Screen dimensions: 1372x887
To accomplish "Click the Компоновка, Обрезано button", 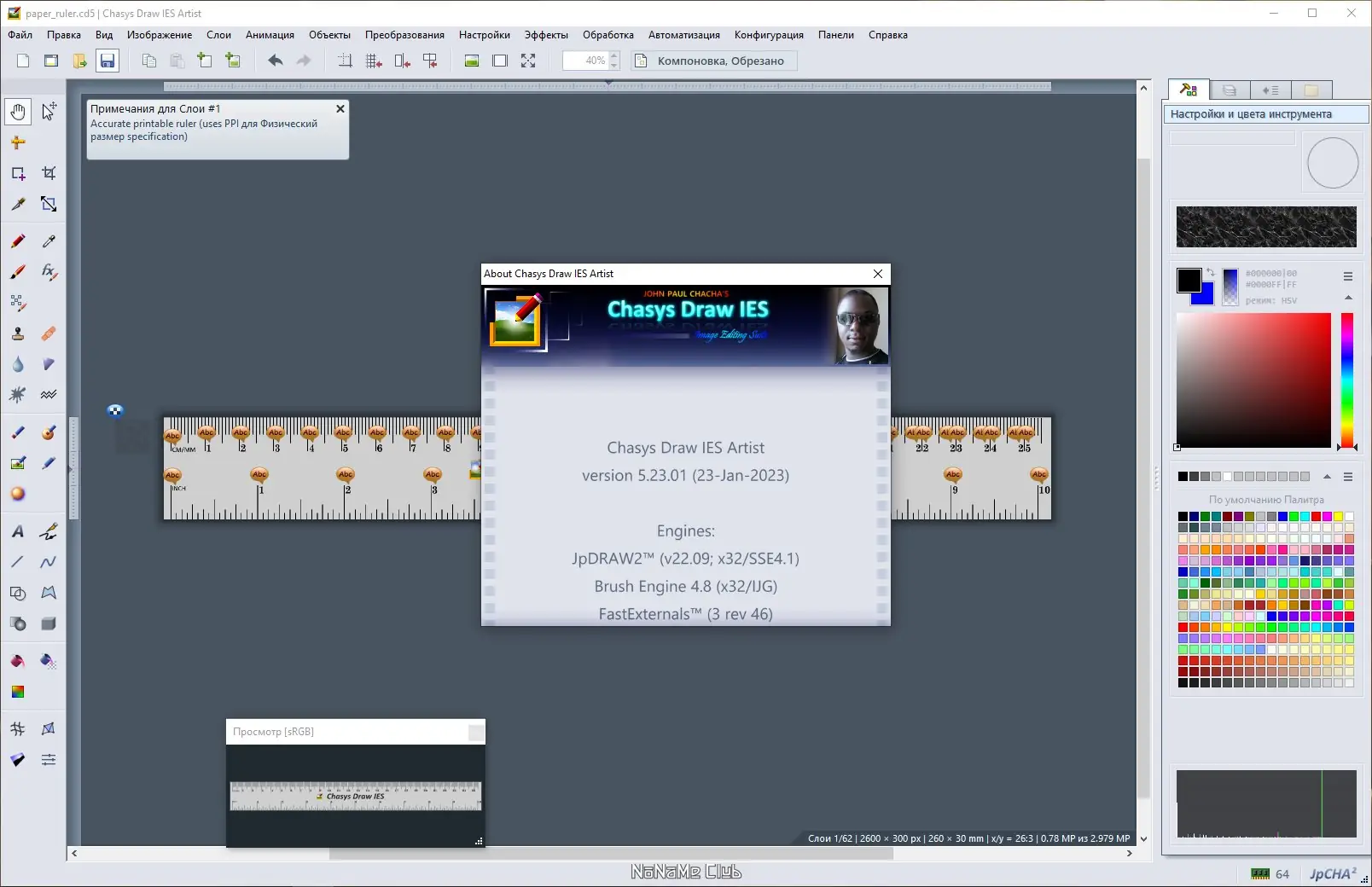I will click(x=713, y=61).
